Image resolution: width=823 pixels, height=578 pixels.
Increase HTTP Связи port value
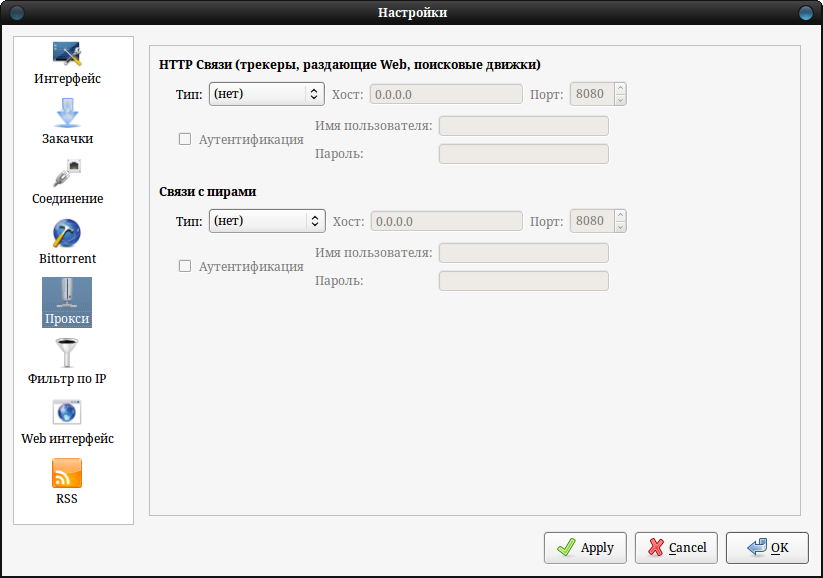pyautogui.click(x=620, y=88)
